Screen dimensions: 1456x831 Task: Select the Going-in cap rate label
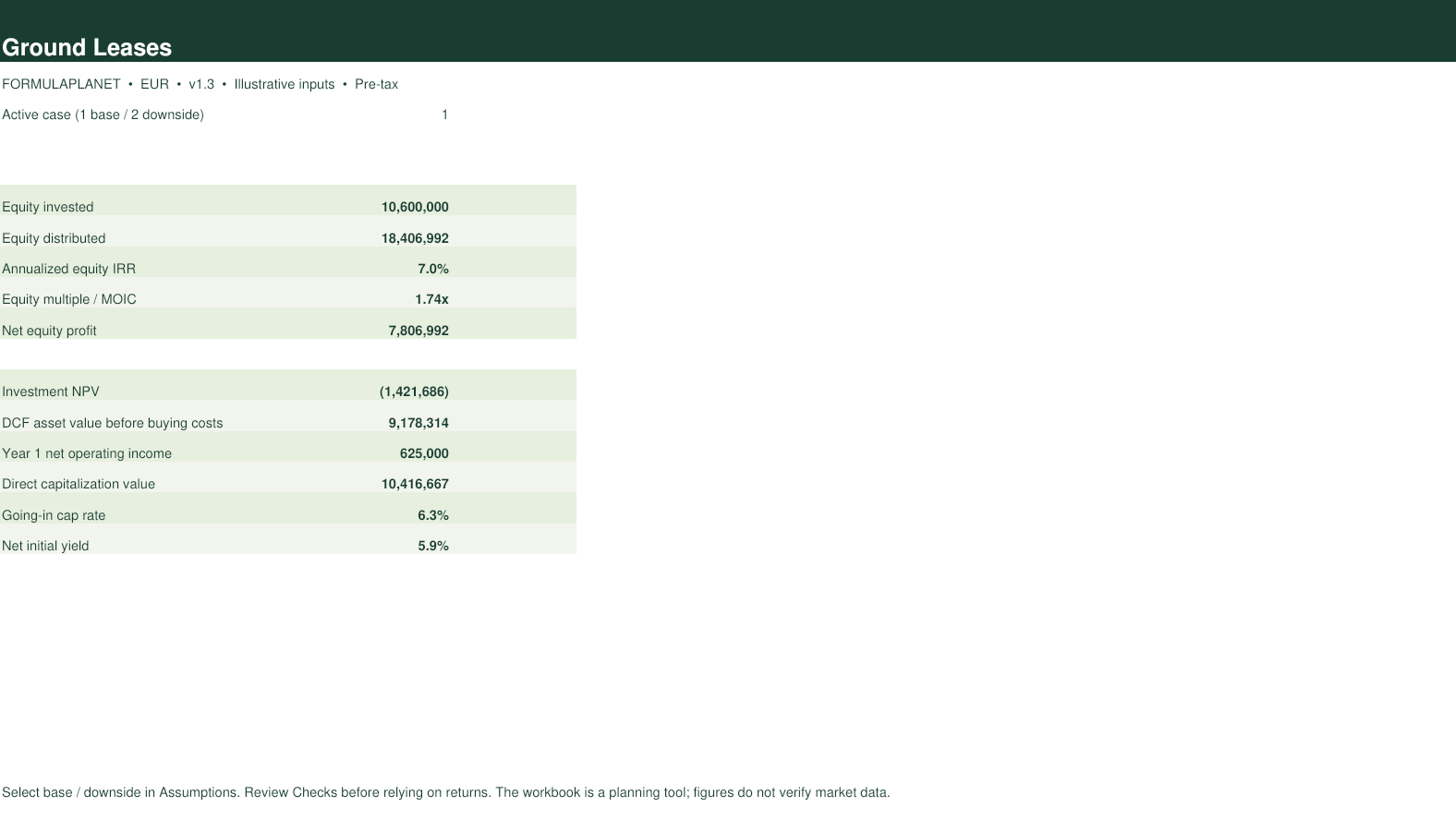pyautogui.click(x=54, y=515)
